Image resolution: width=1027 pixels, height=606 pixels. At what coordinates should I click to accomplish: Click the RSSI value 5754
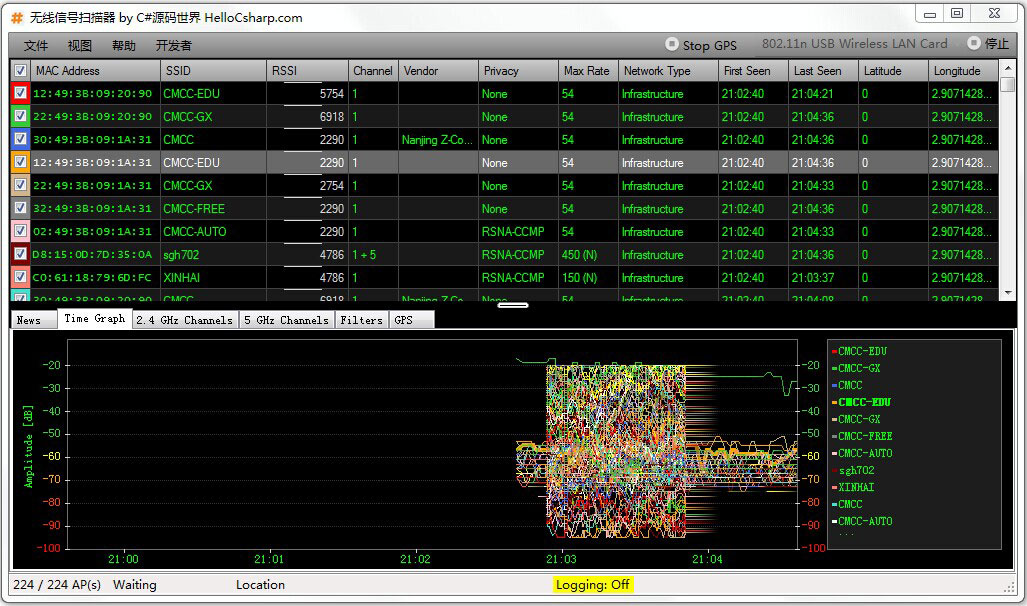331,94
